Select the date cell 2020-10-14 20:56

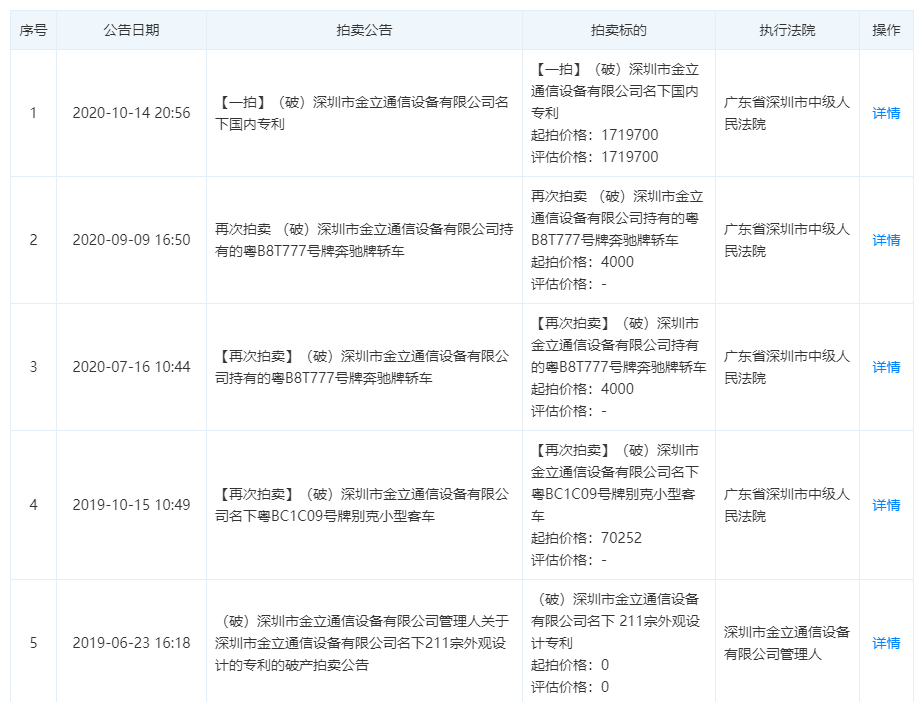[131, 113]
